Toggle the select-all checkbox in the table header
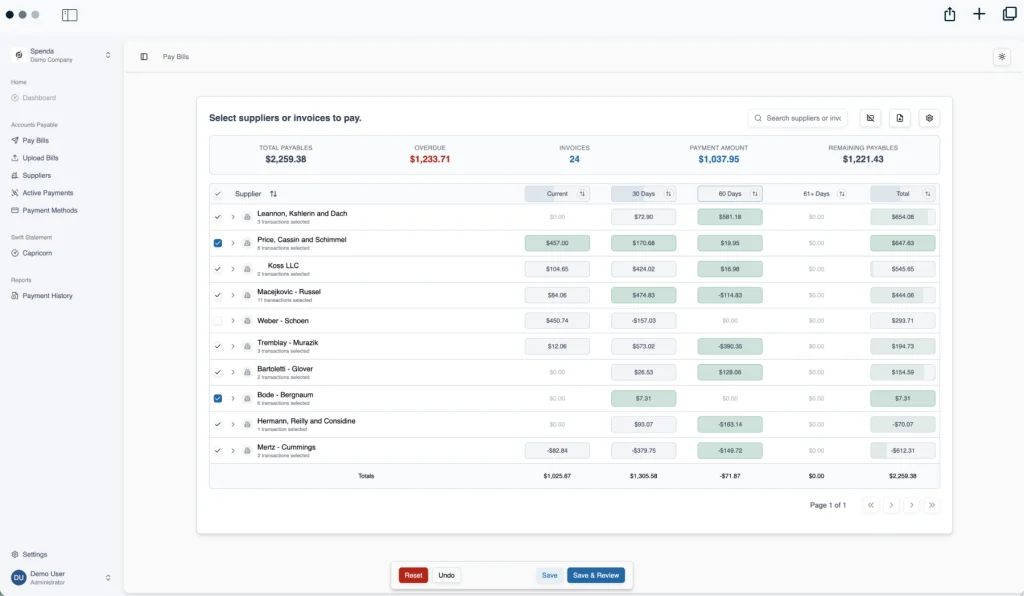This screenshot has height=596, width=1024. coord(218,194)
